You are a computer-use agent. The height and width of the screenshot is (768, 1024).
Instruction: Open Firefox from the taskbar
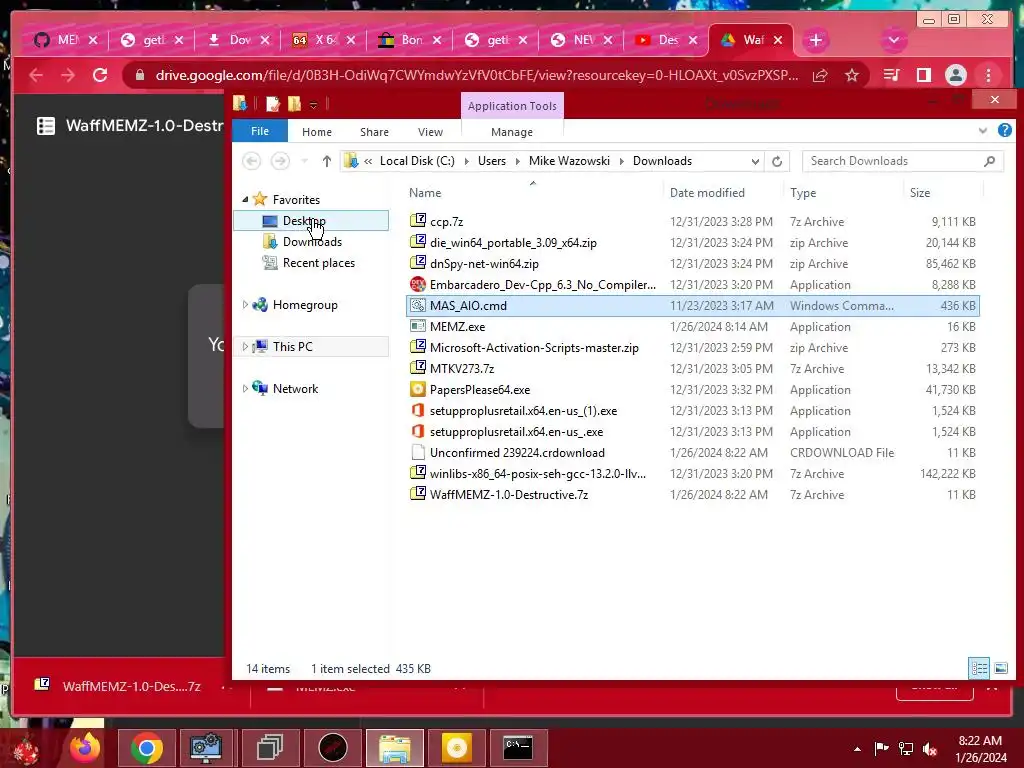pos(85,748)
